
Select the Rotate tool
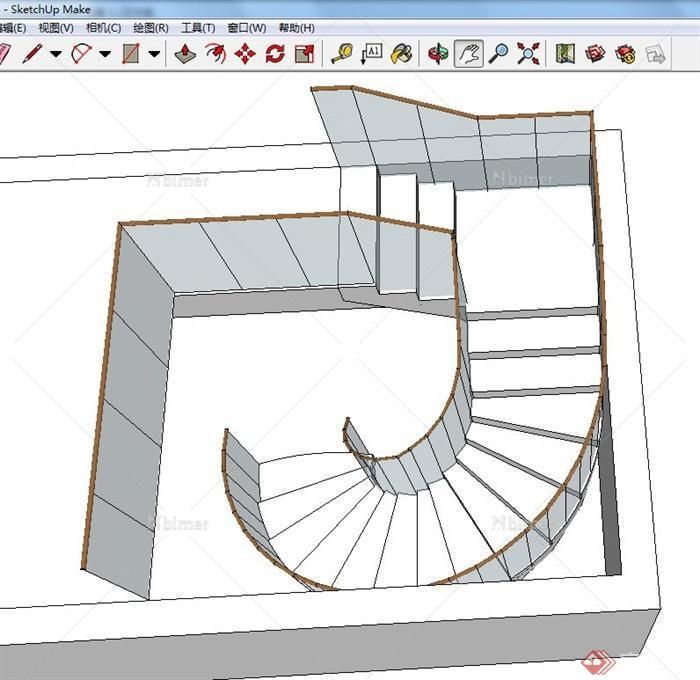(275, 53)
